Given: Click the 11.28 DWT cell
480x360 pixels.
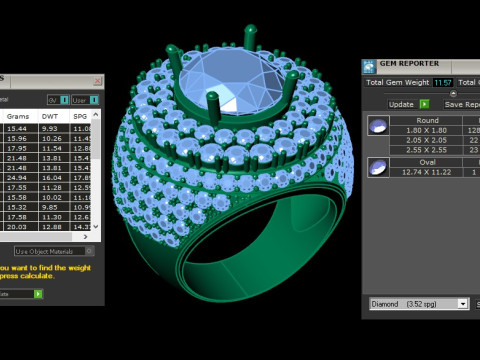Looking at the screenshot, I should click(x=54, y=187).
